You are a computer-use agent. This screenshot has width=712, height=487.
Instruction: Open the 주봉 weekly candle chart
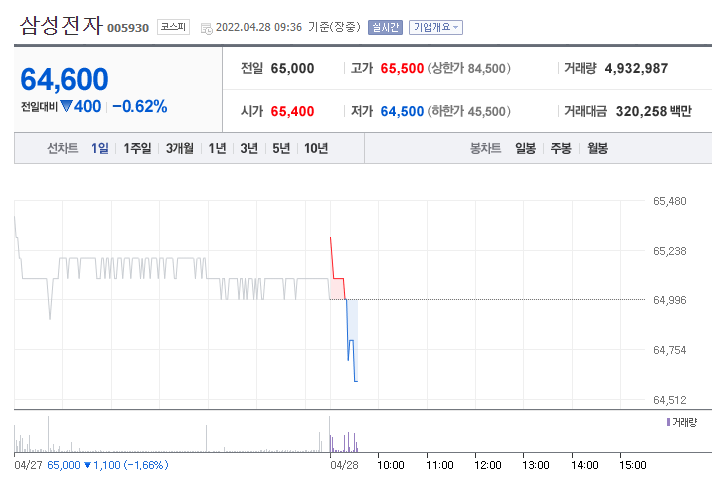tap(561, 148)
